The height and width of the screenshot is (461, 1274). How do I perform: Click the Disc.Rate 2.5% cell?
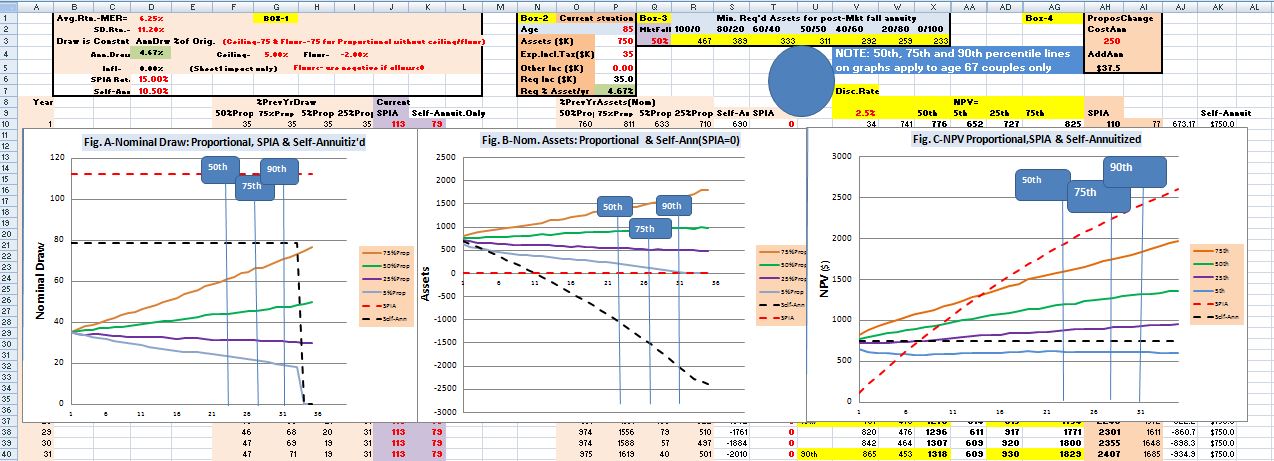coord(865,113)
